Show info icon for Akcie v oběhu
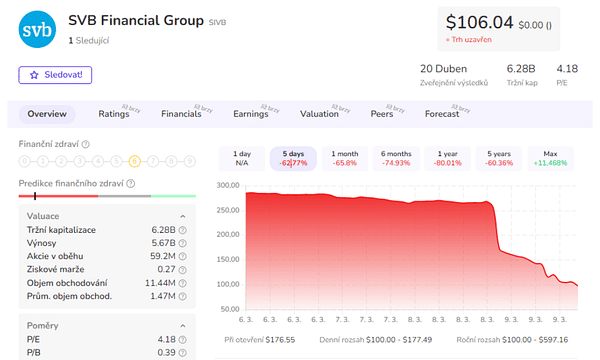 183,256
